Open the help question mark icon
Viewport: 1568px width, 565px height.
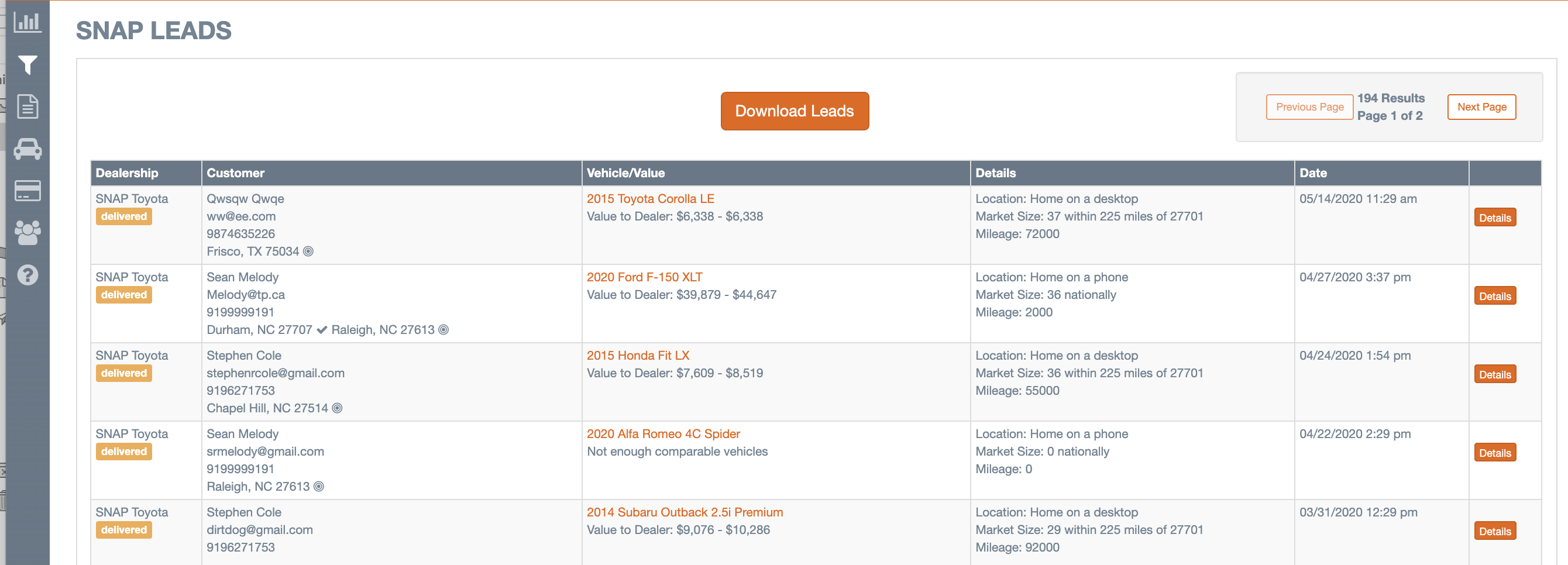tap(27, 275)
